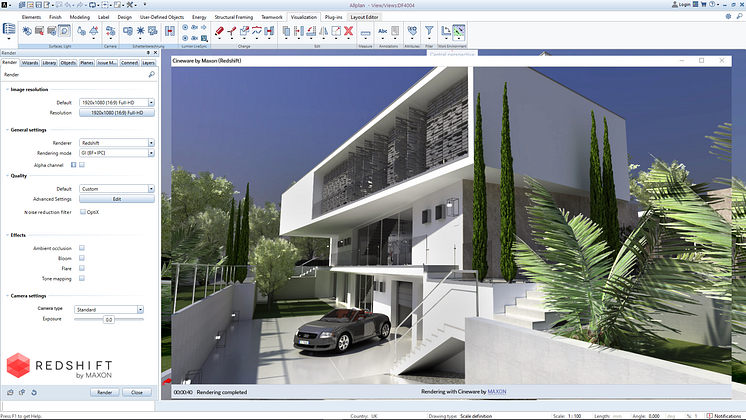Click the Advanced Settings Edit button
Screen dimensions: 746x420
tap(117, 199)
